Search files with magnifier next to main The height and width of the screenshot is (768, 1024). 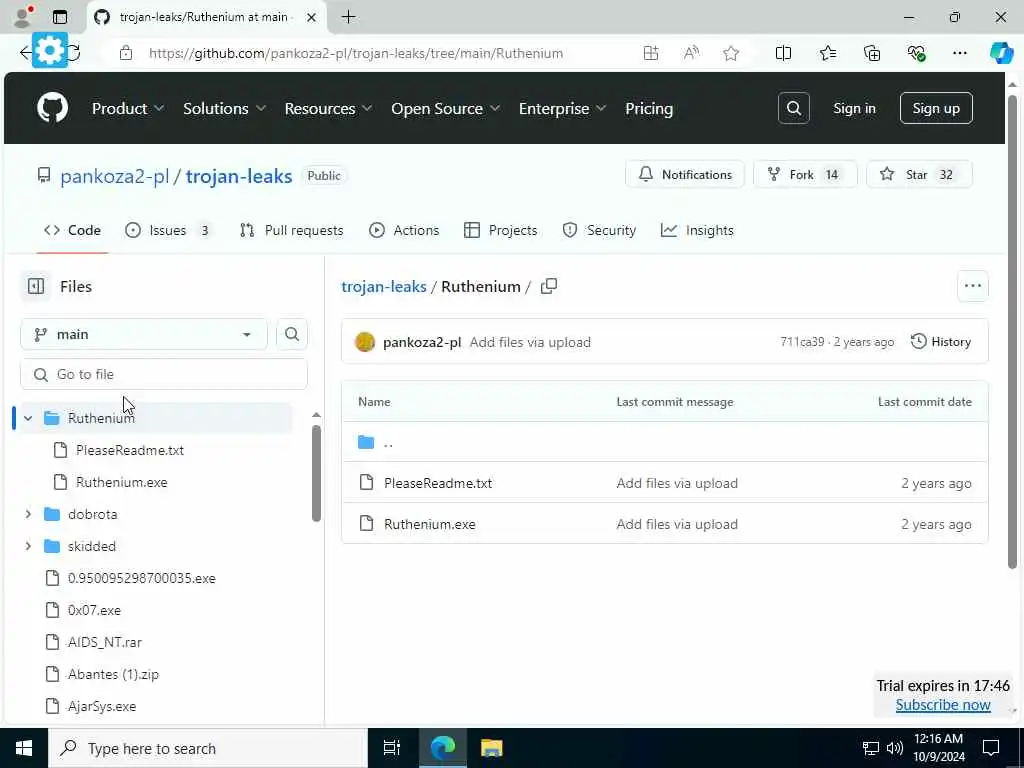(x=292, y=334)
